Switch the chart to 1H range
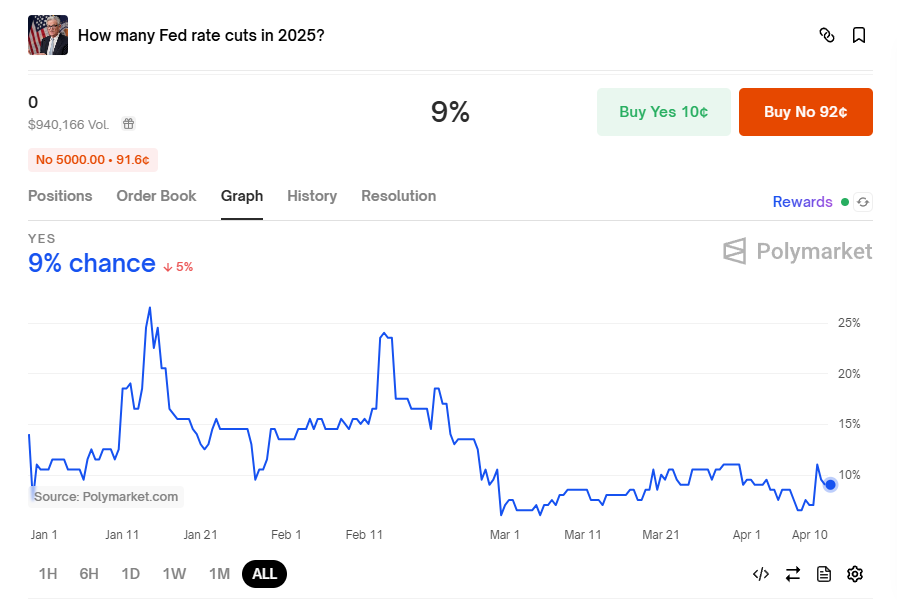Viewport: 897px width, 602px height. tap(47, 574)
